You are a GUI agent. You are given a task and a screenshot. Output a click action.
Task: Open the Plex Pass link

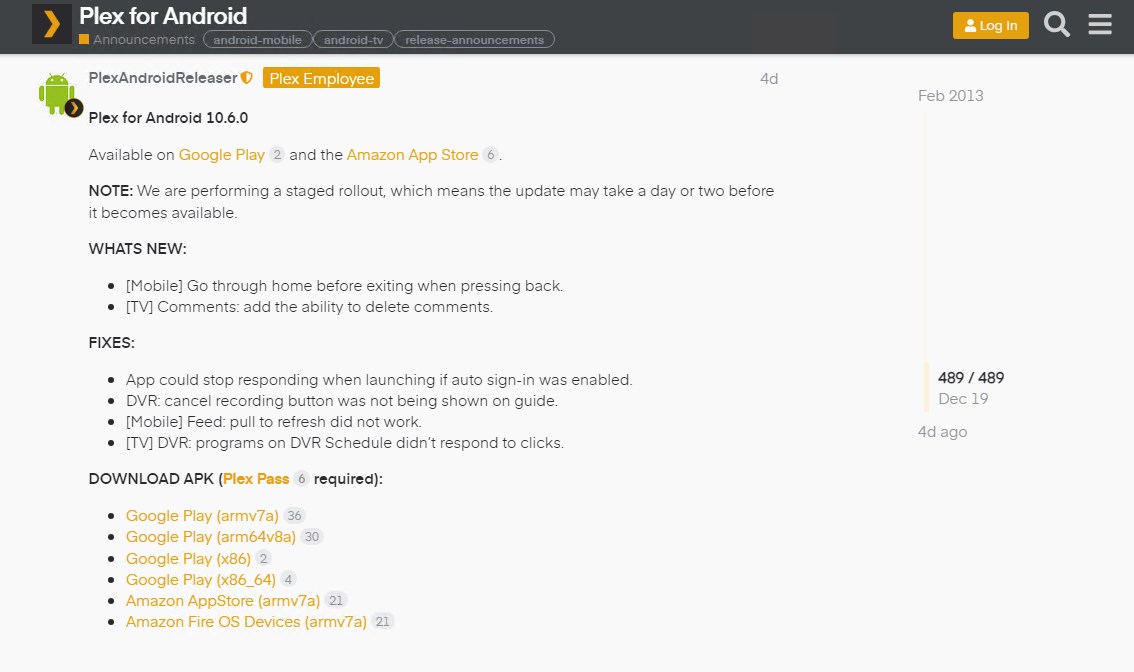[x=256, y=479]
